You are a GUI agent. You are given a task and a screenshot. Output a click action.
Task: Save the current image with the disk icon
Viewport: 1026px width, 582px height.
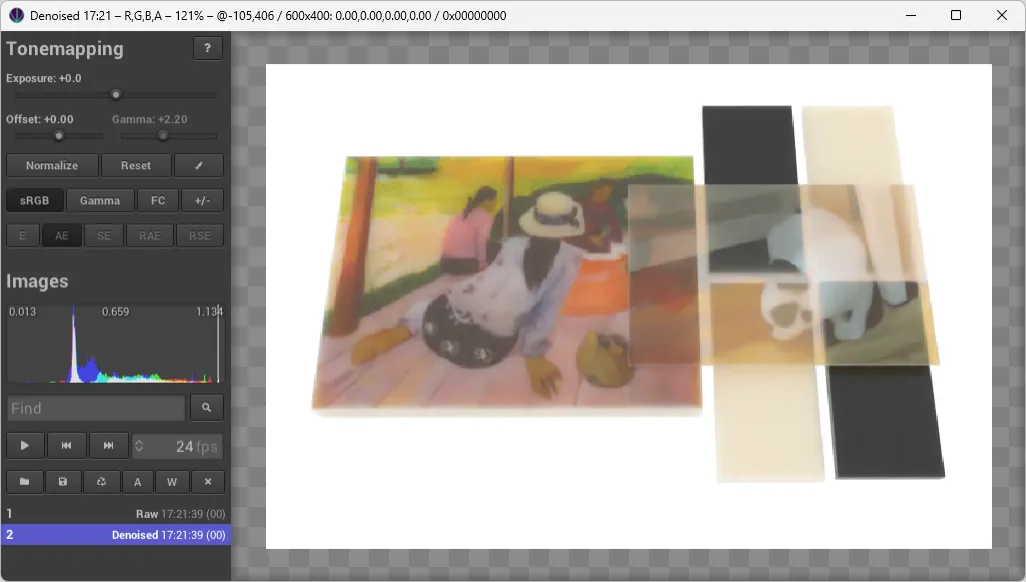click(62, 481)
